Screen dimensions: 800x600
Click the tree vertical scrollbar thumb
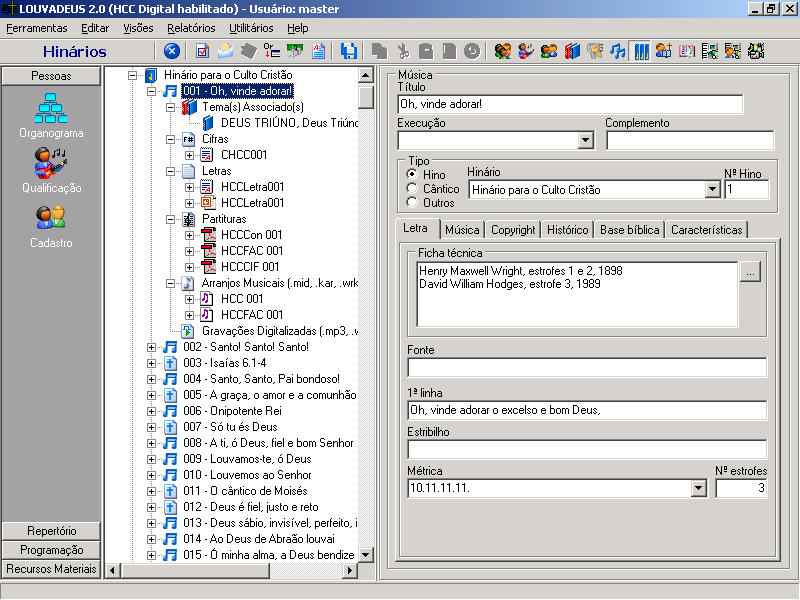tap(366, 97)
